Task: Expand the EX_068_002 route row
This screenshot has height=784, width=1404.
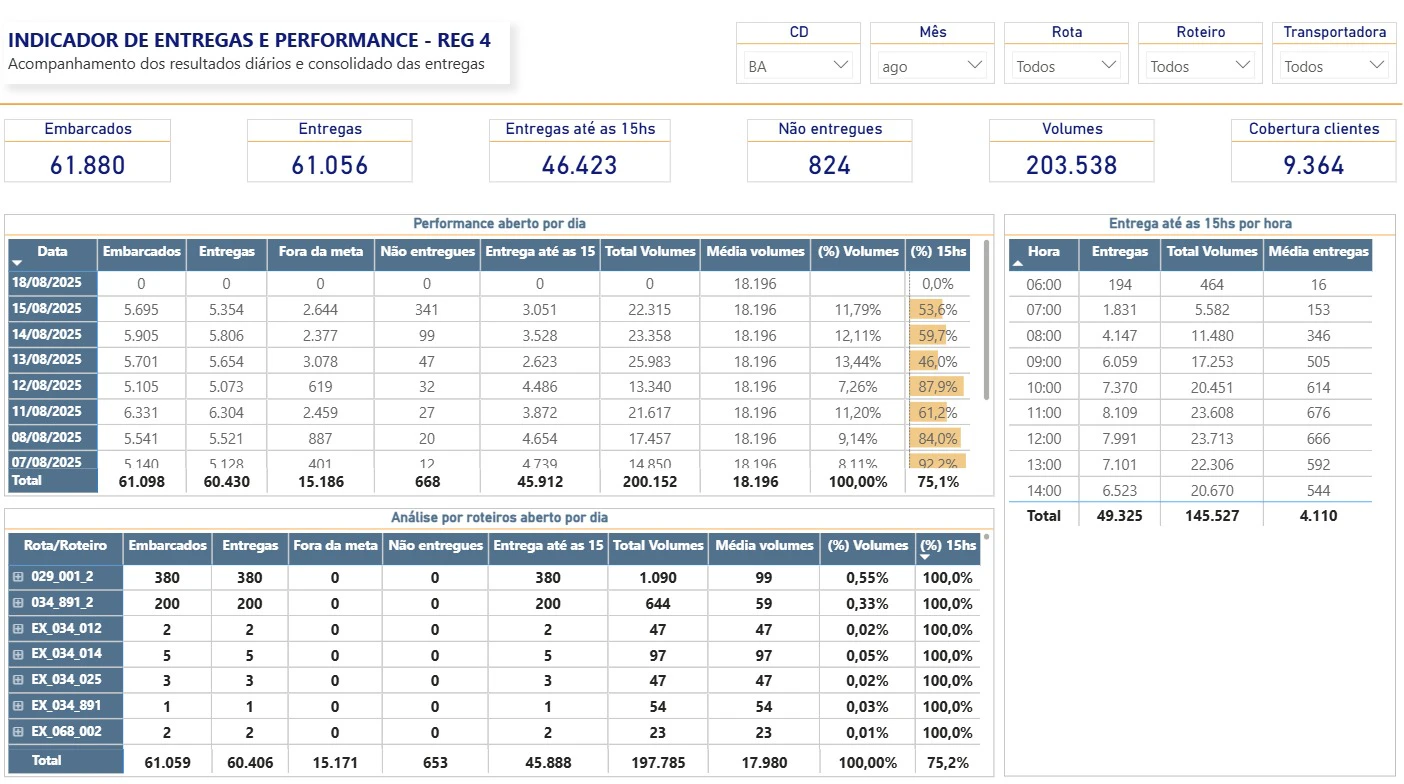Action: [18, 731]
